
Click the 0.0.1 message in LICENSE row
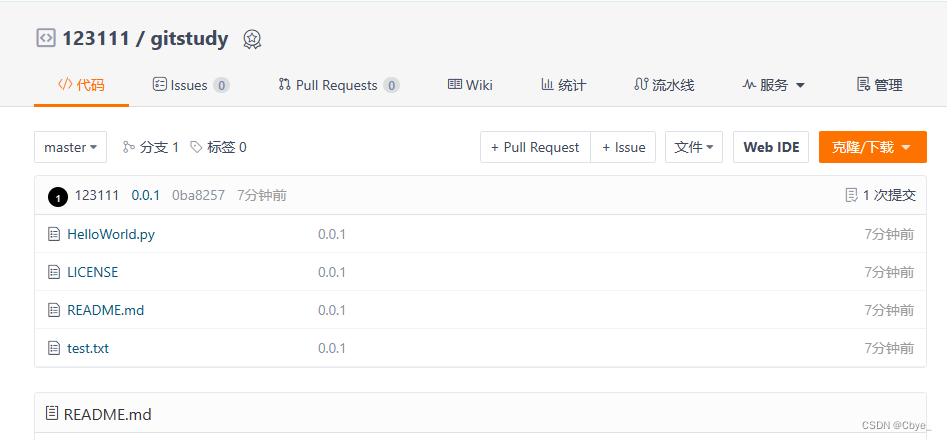[x=332, y=272]
